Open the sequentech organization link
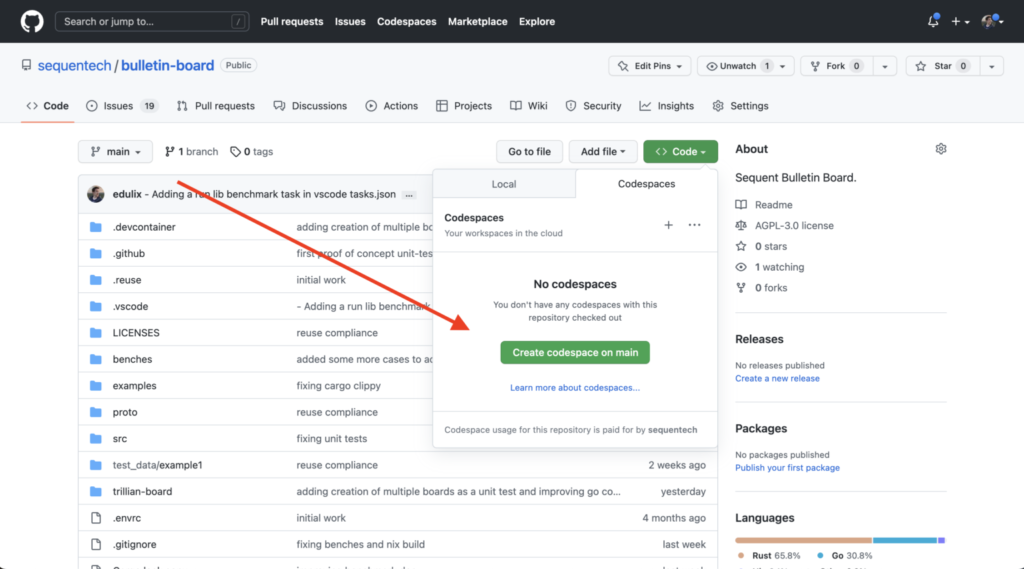1024x569 pixels. [74, 65]
